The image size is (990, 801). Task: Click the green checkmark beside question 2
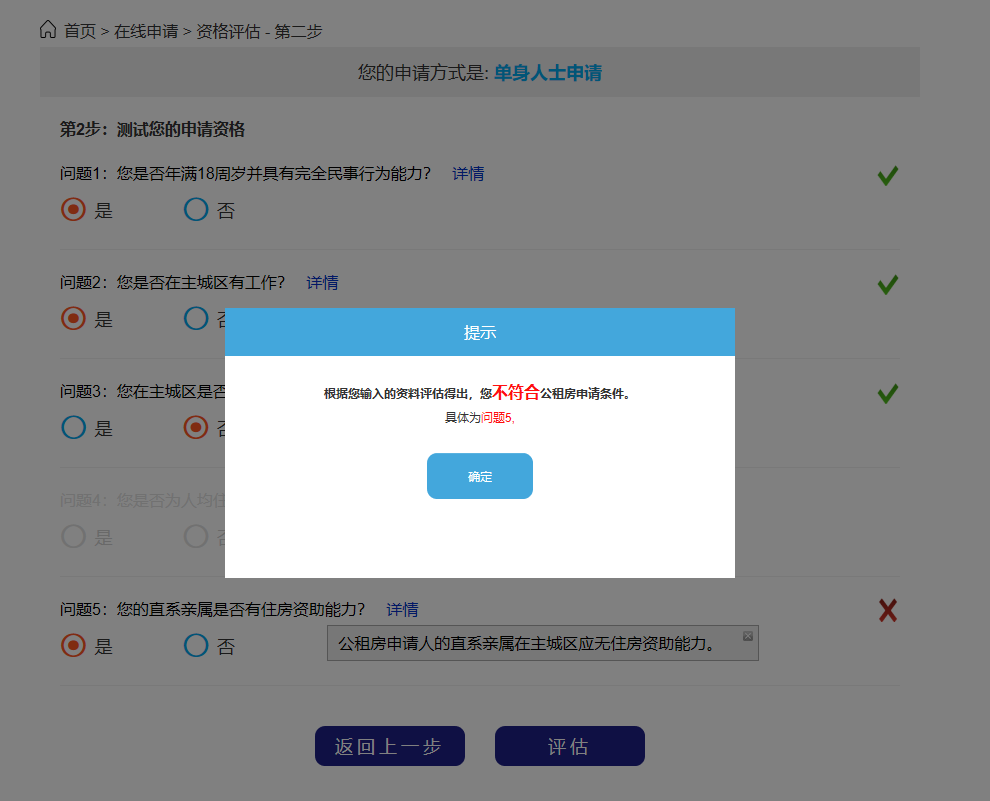pos(886,284)
